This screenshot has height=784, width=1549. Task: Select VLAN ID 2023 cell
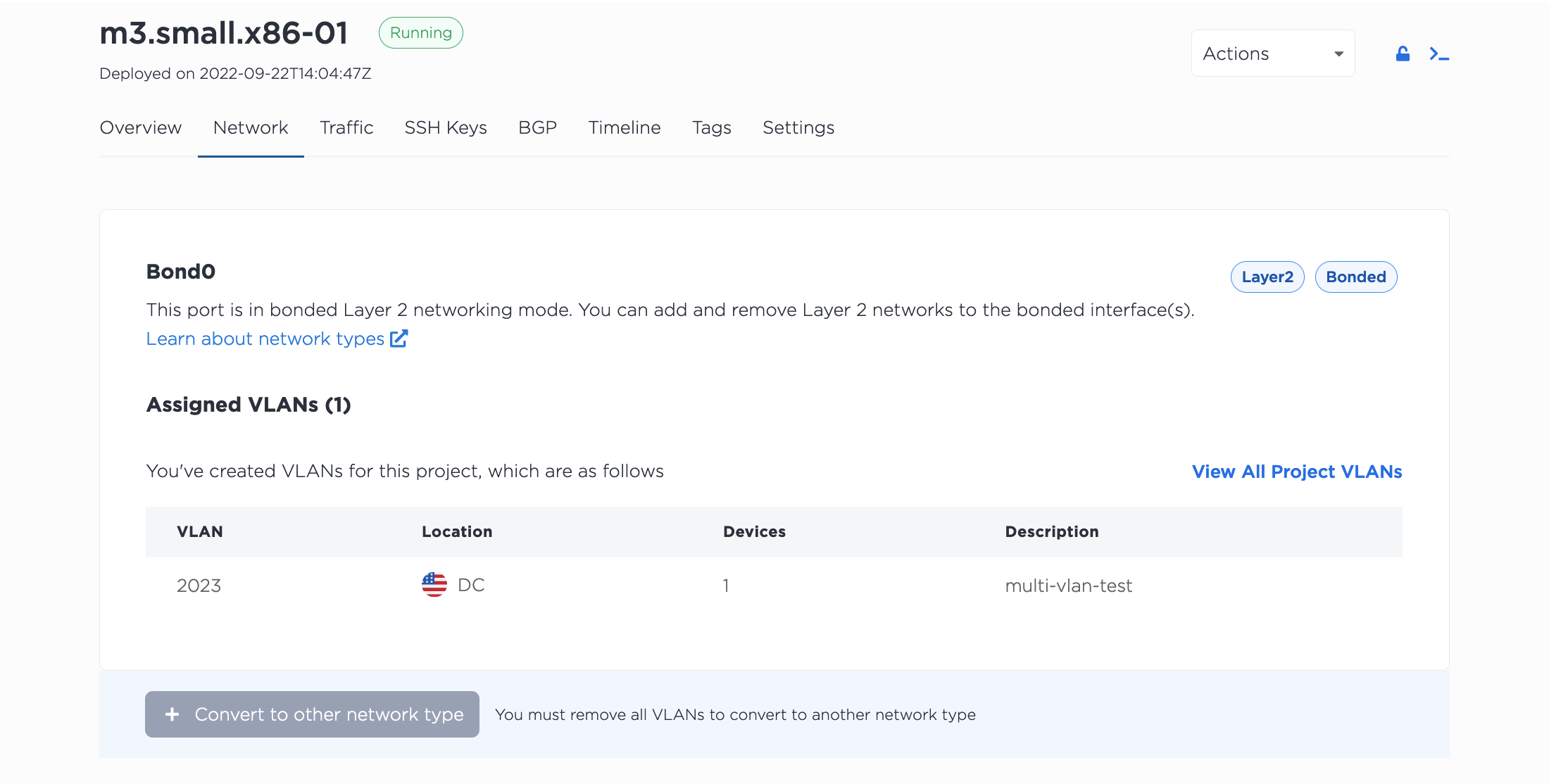pos(199,586)
